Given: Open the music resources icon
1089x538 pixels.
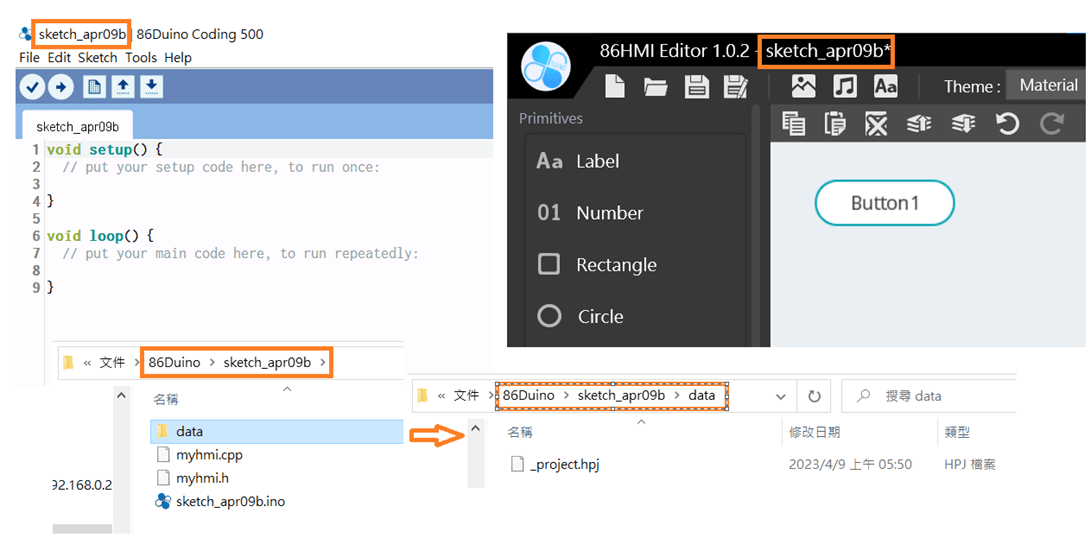Looking at the screenshot, I should tap(845, 86).
